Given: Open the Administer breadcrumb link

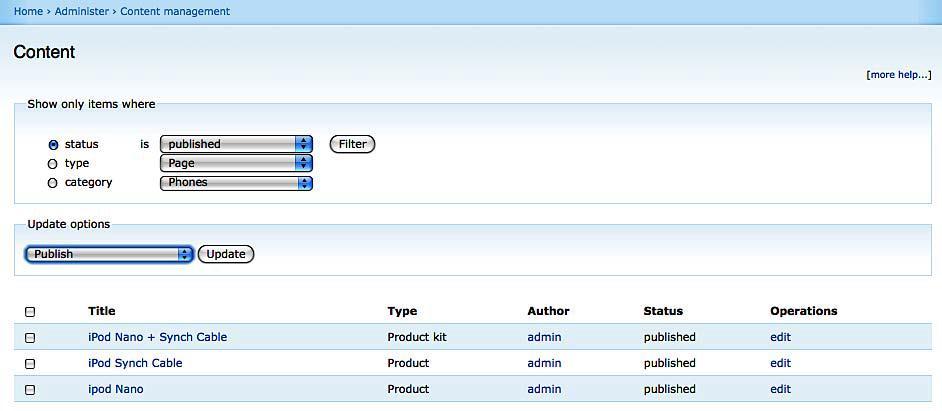Looking at the screenshot, I should 82,11.
